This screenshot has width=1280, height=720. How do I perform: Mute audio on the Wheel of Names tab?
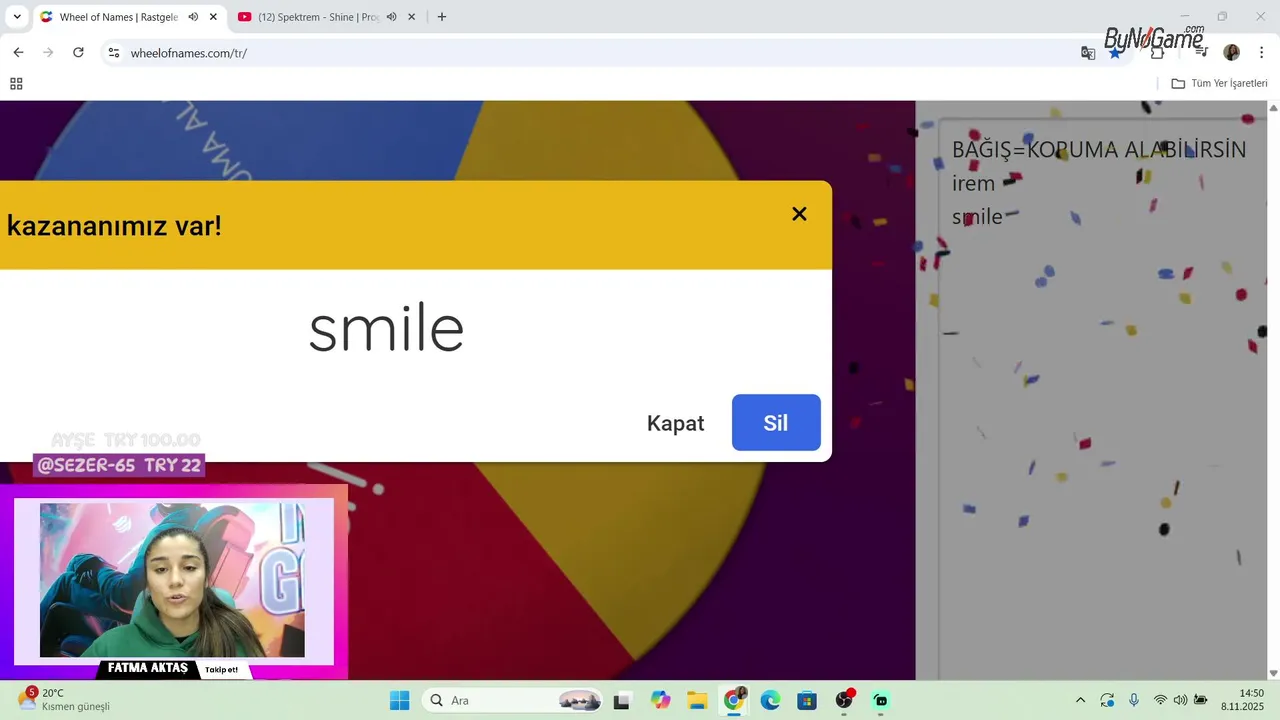[x=193, y=17]
